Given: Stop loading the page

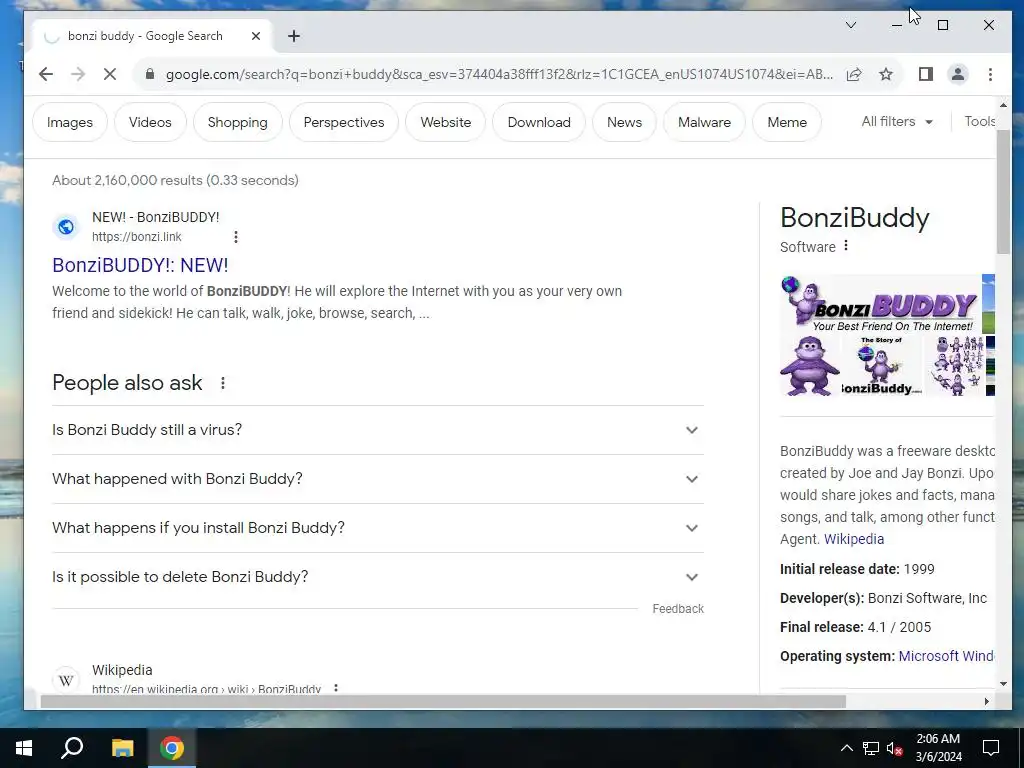Looking at the screenshot, I should pos(110,74).
